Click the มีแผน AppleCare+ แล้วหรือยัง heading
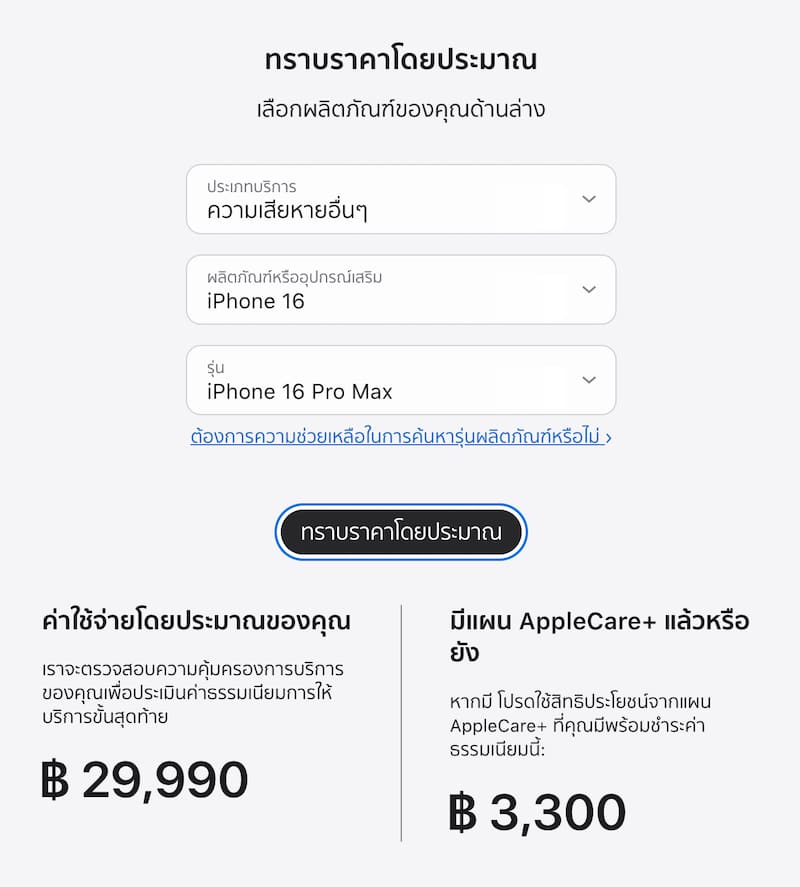800x887 pixels. coord(599,637)
